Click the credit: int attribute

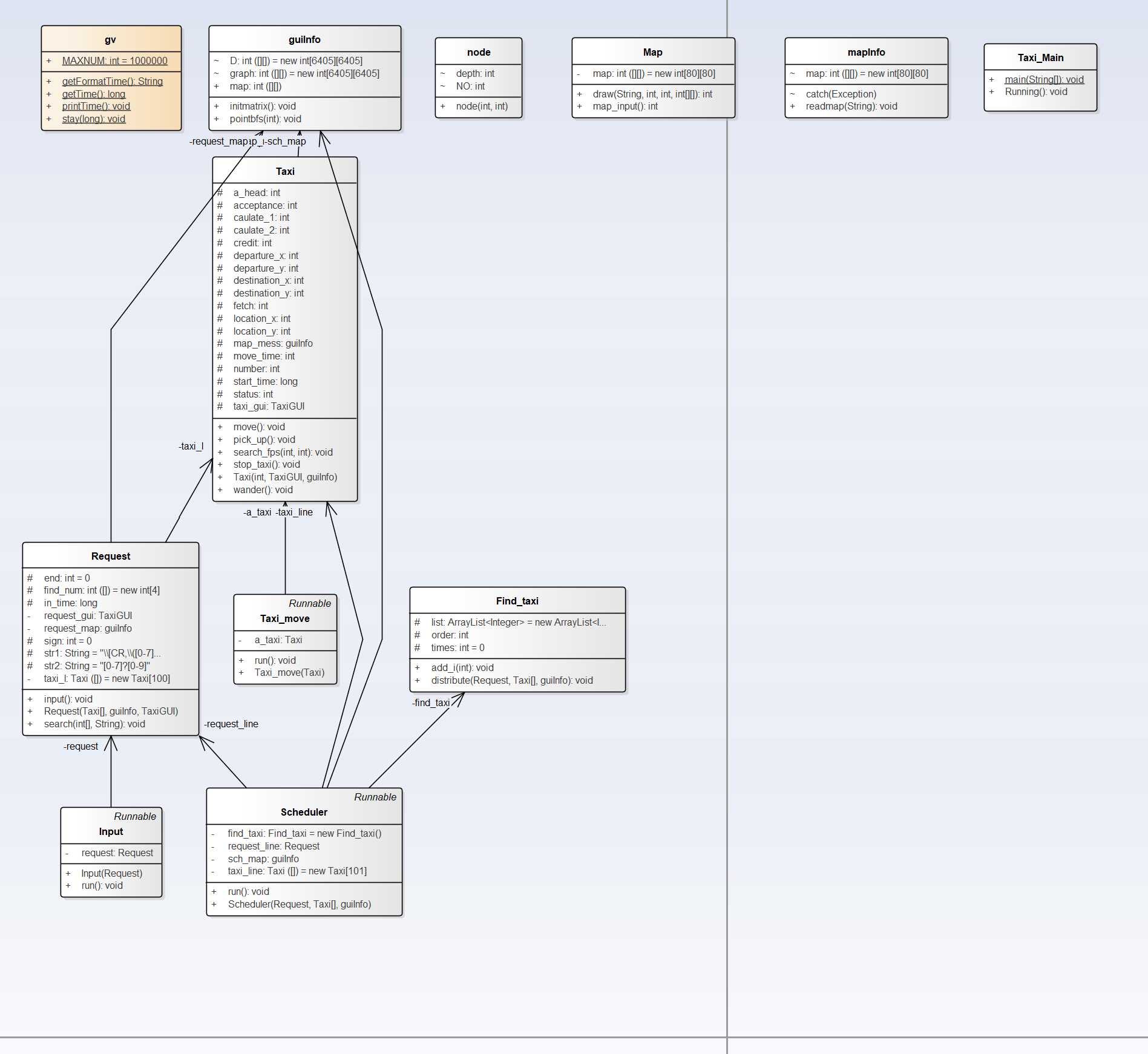pos(252,243)
